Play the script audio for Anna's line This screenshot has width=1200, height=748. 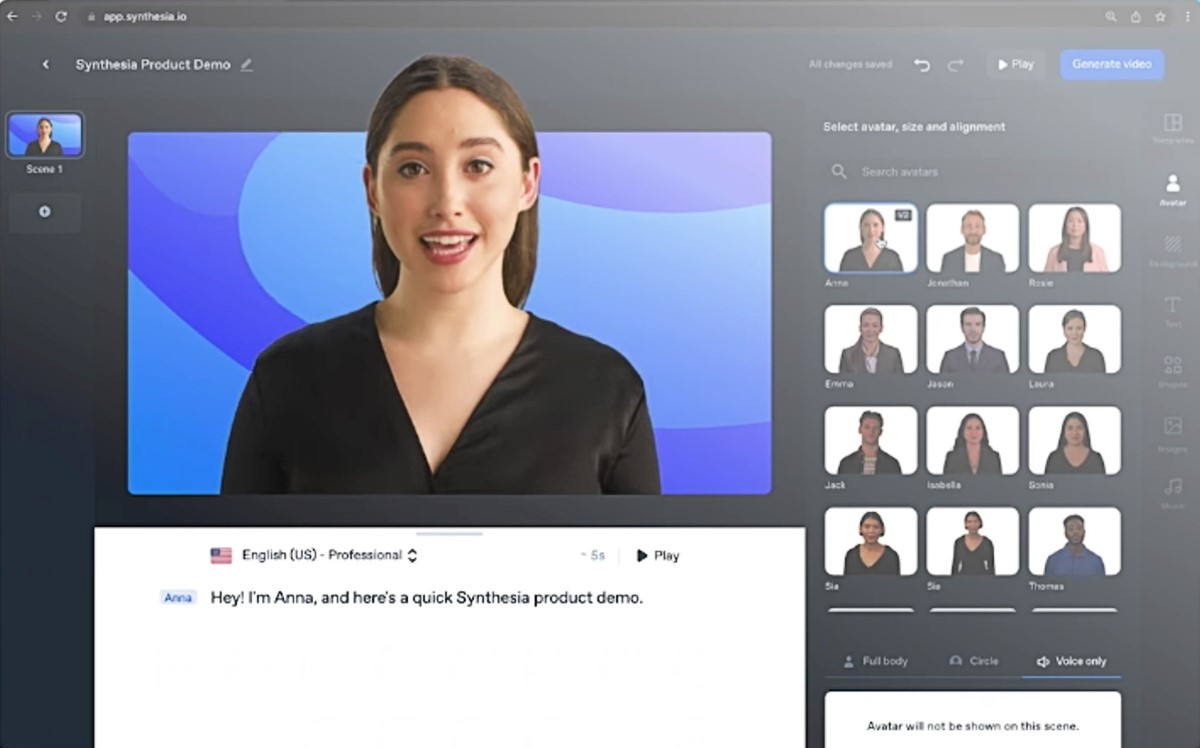(657, 556)
